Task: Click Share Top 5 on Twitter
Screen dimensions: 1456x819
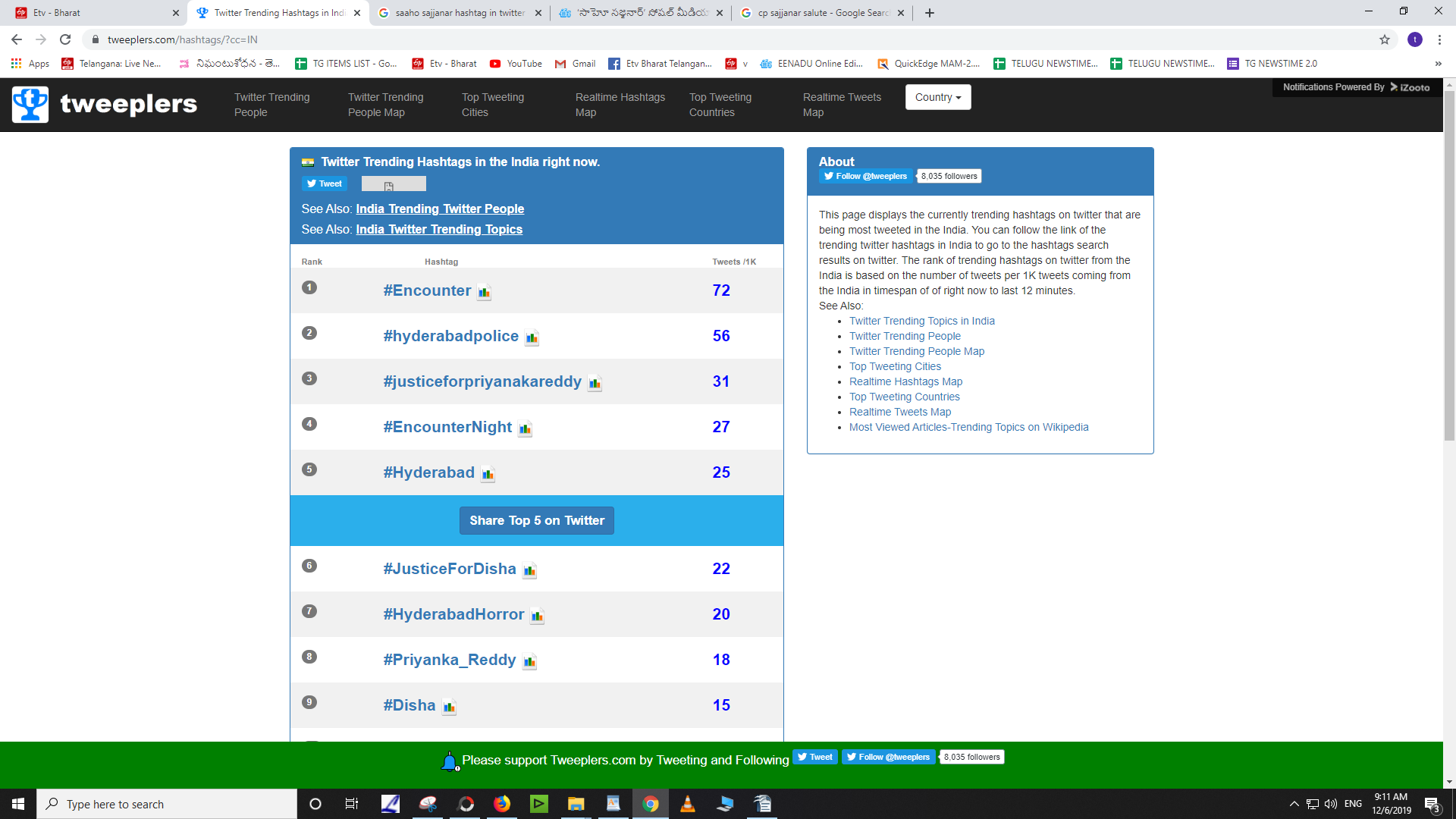Action: pyautogui.click(x=537, y=521)
